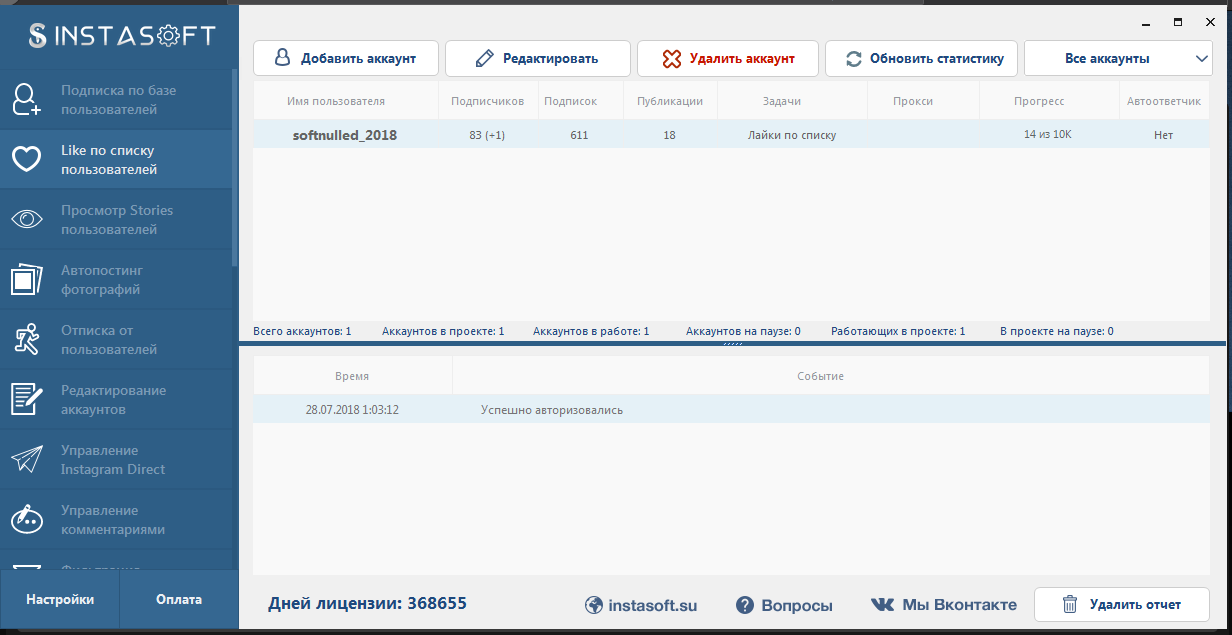
Task: Switch to the "Настройки" tab
Action: [x=59, y=599]
